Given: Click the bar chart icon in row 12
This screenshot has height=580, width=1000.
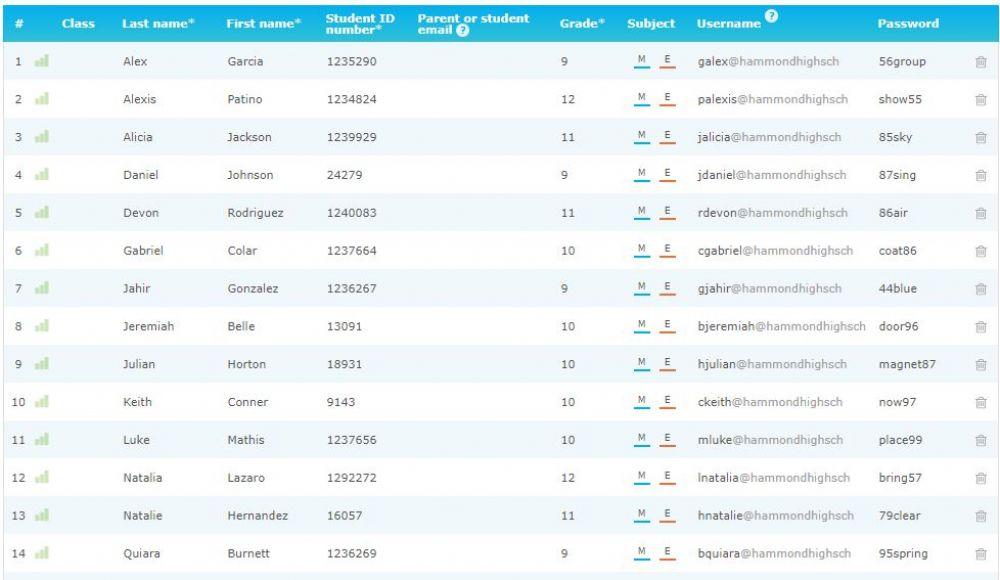Looking at the screenshot, I should (41, 478).
